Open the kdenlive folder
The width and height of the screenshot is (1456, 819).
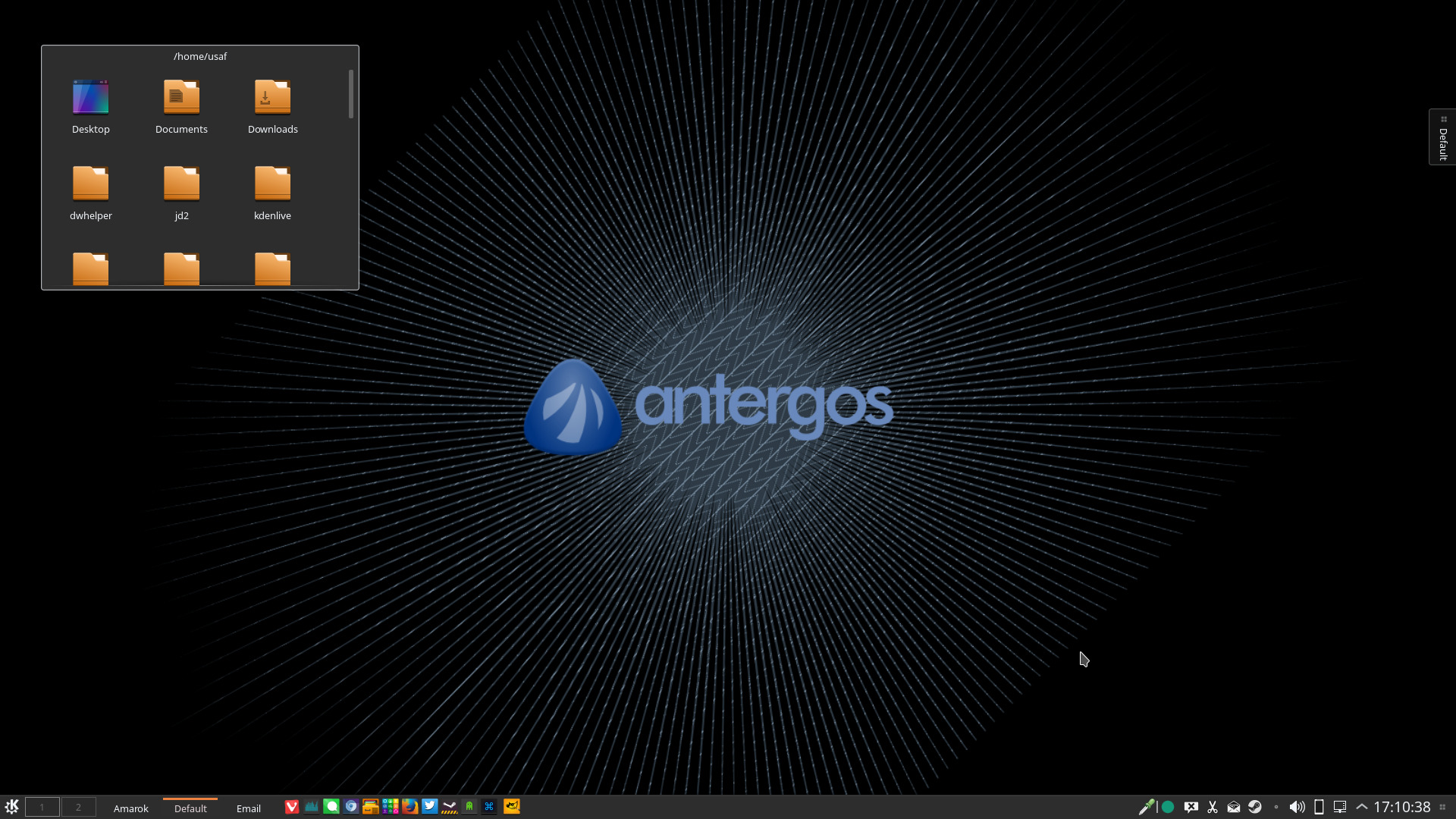(273, 193)
